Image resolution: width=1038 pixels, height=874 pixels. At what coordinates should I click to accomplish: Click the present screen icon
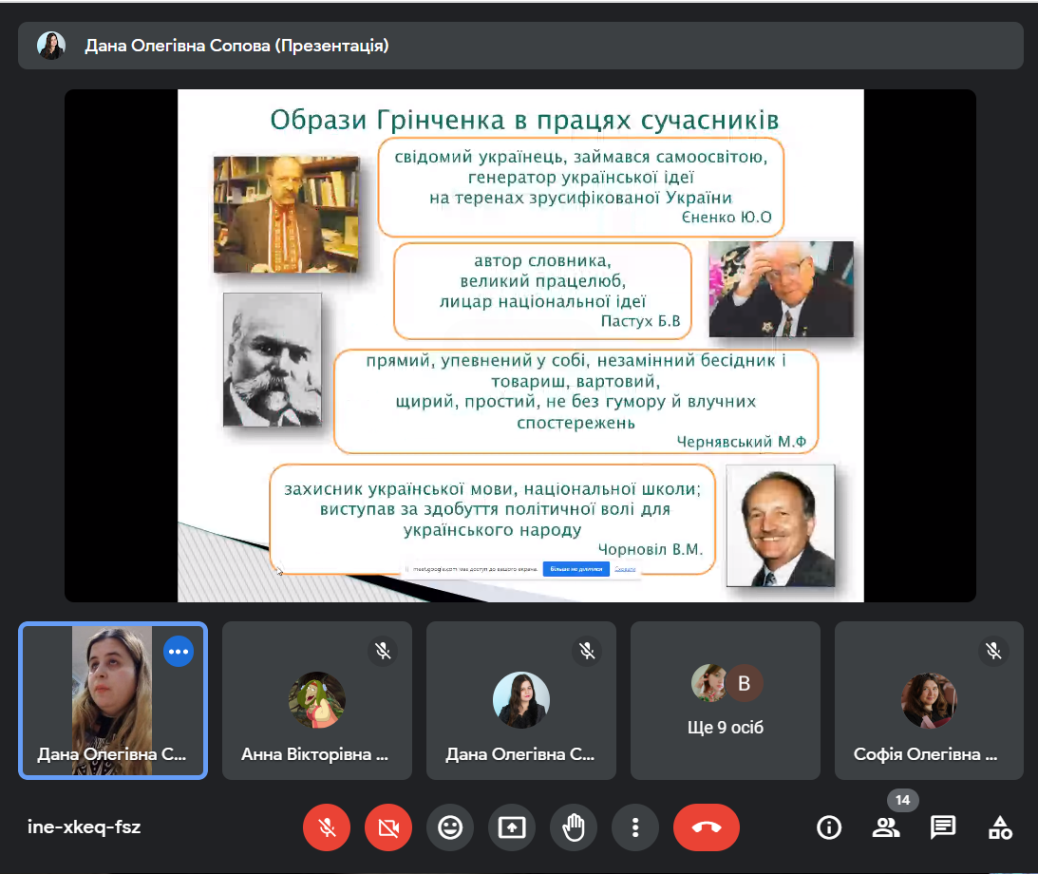[x=511, y=827]
